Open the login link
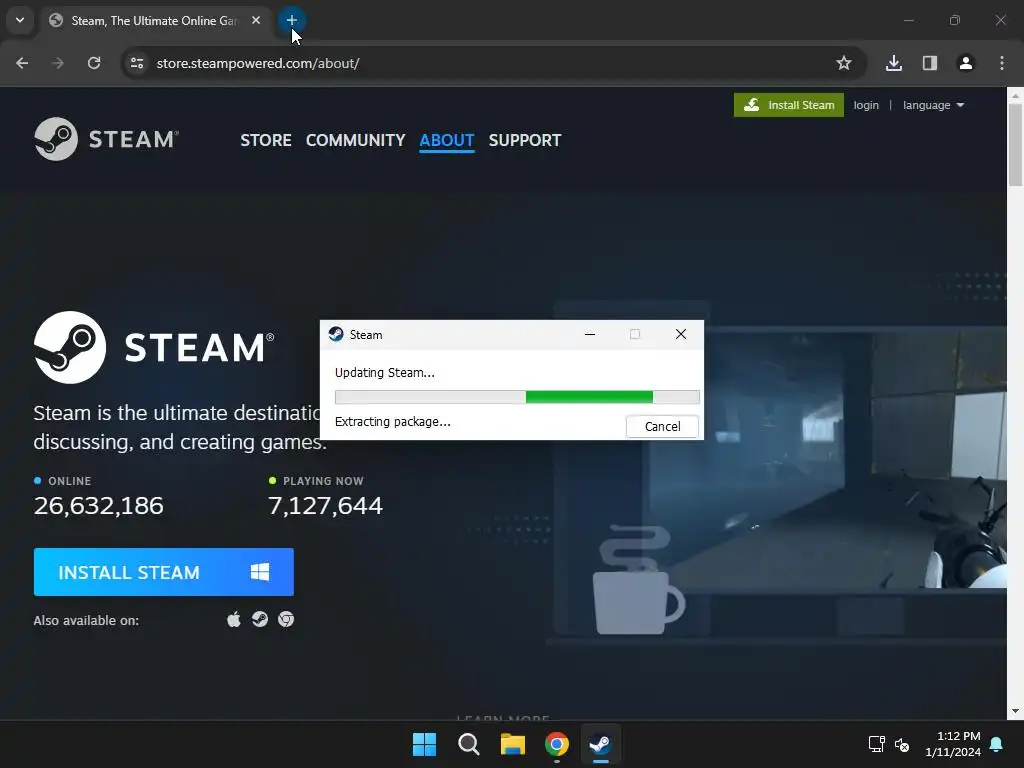The width and height of the screenshot is (1024, 768). [x=866, y=105]
